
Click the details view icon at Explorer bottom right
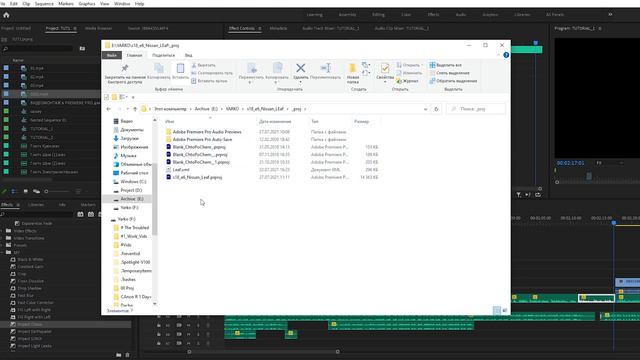pyautogui.click(x=496, y=311)
